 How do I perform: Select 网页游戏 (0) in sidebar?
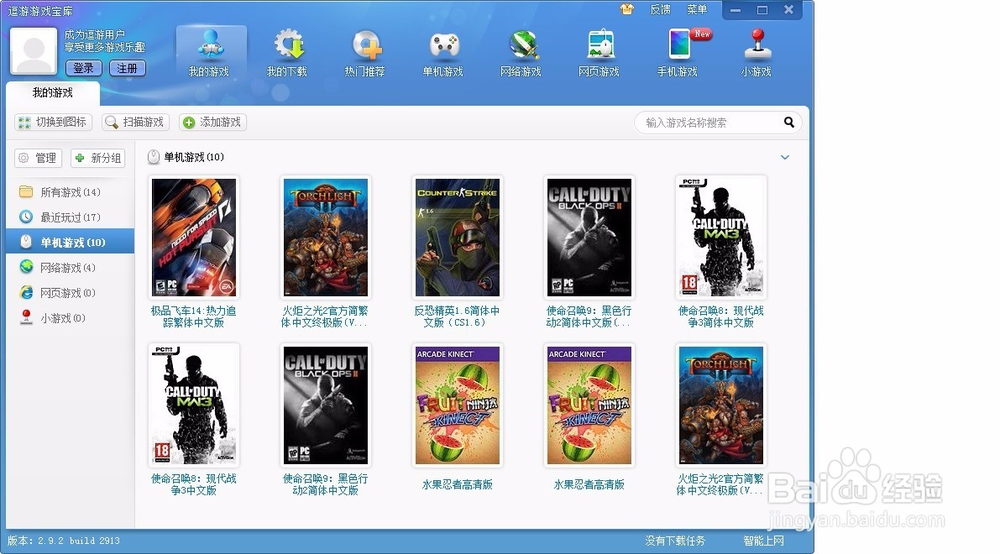click(x=70, y=293)
